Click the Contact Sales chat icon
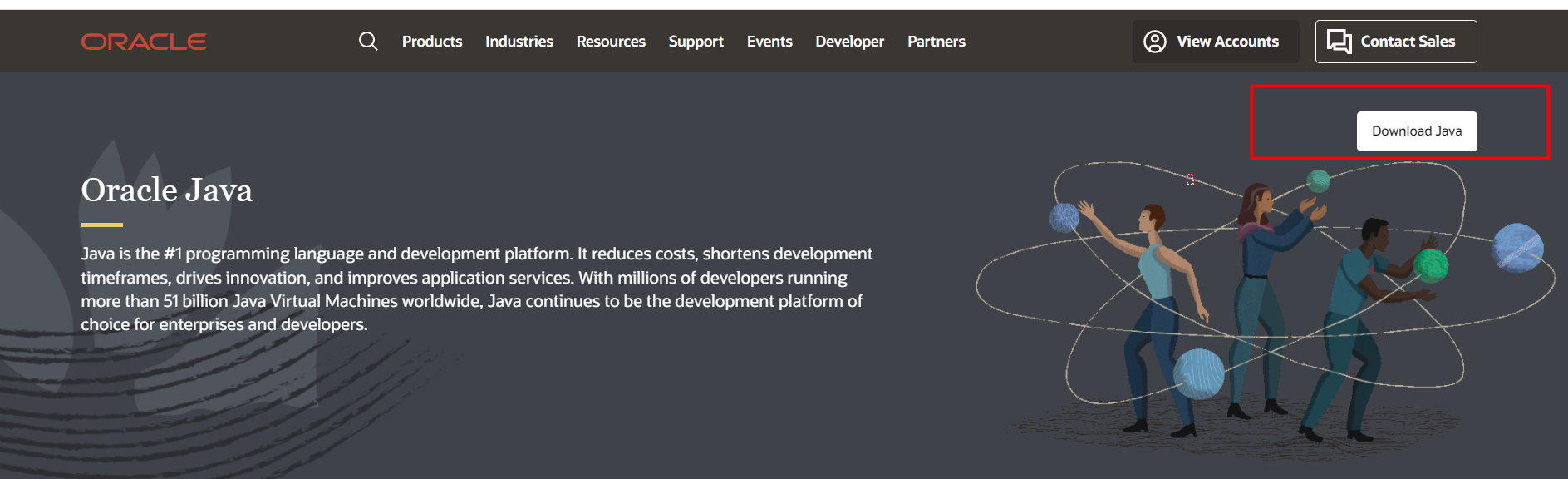1568x479 pixels. 1339,42
